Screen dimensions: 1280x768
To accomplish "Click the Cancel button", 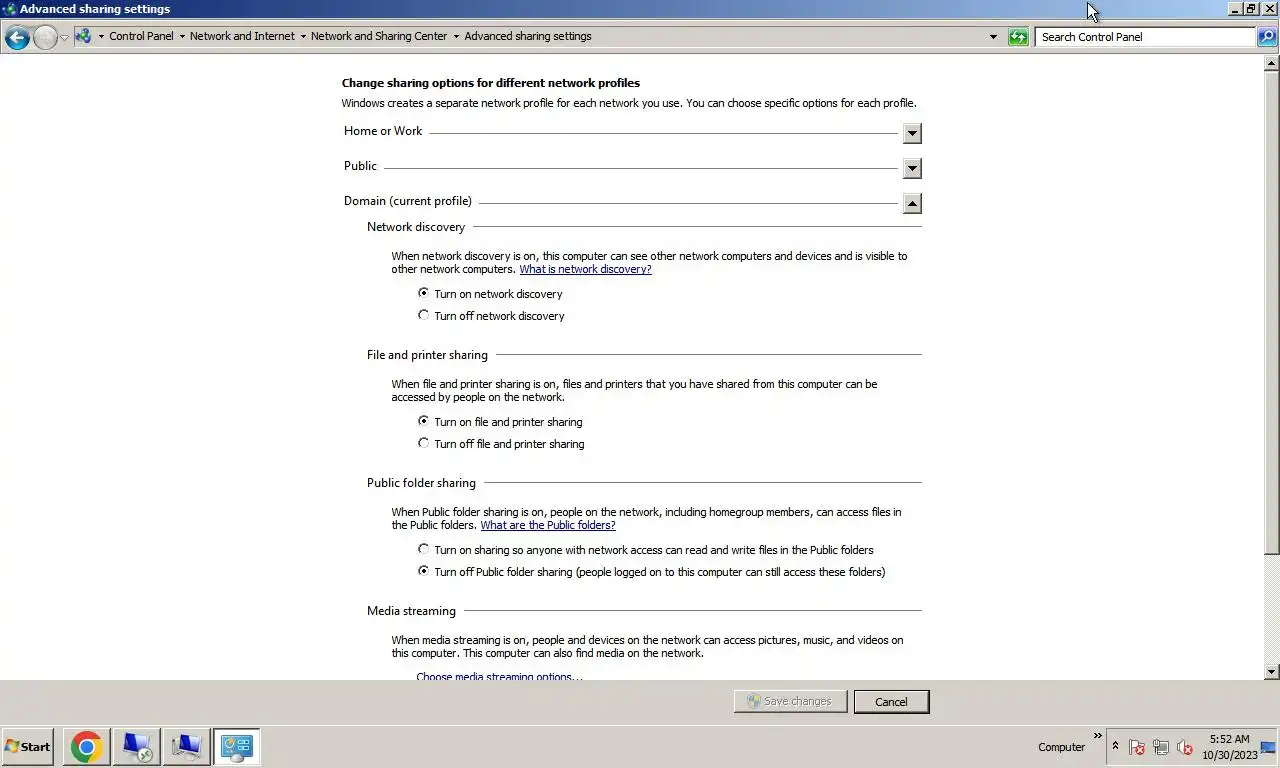I will (x=891, y=701).
